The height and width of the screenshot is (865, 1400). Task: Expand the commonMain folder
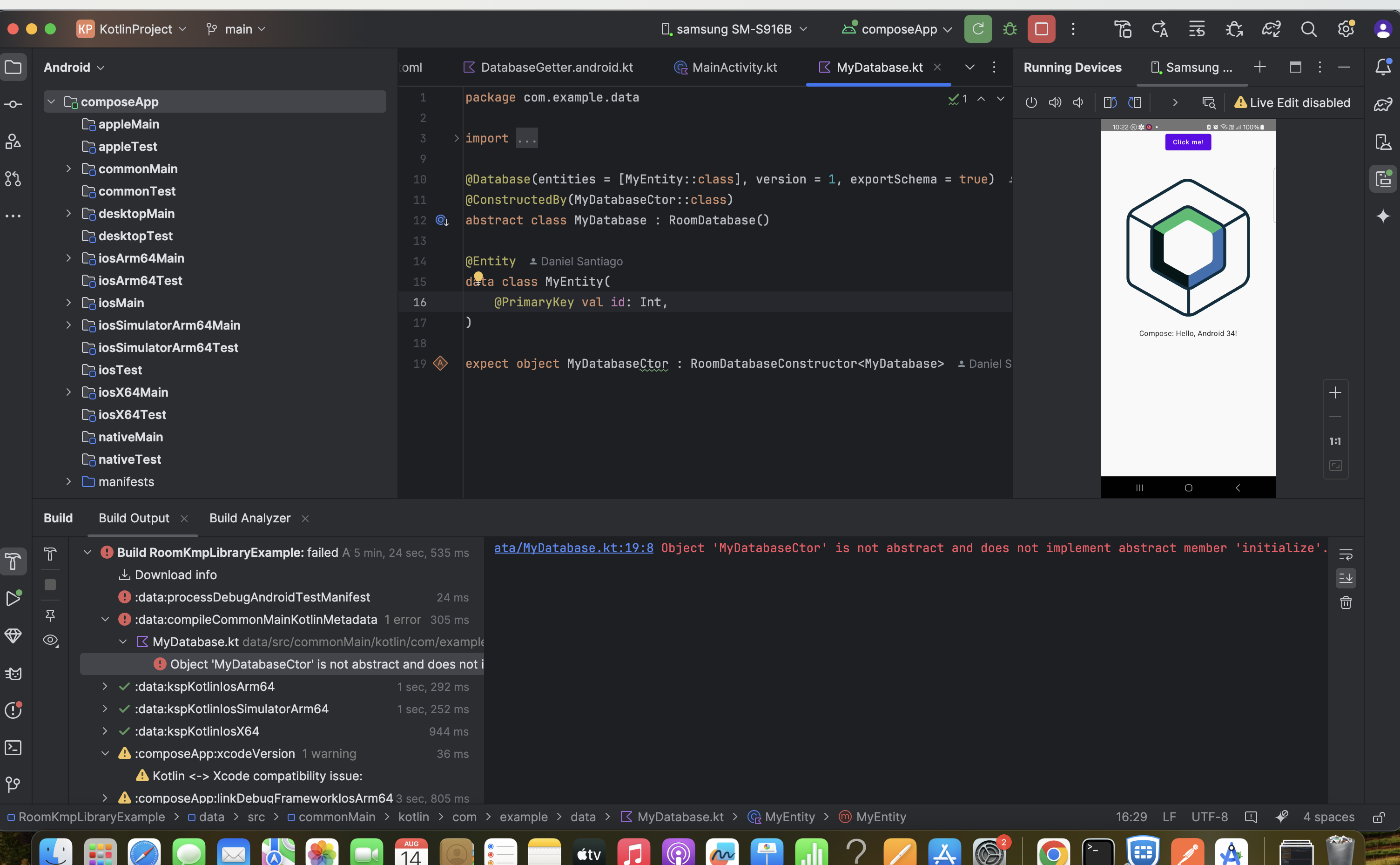pyautogui.click(x=68, y=169)
